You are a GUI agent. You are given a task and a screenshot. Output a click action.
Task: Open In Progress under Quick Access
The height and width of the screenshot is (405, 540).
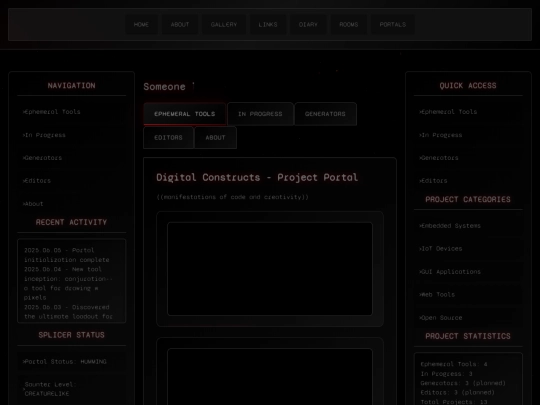pos(468,135)
